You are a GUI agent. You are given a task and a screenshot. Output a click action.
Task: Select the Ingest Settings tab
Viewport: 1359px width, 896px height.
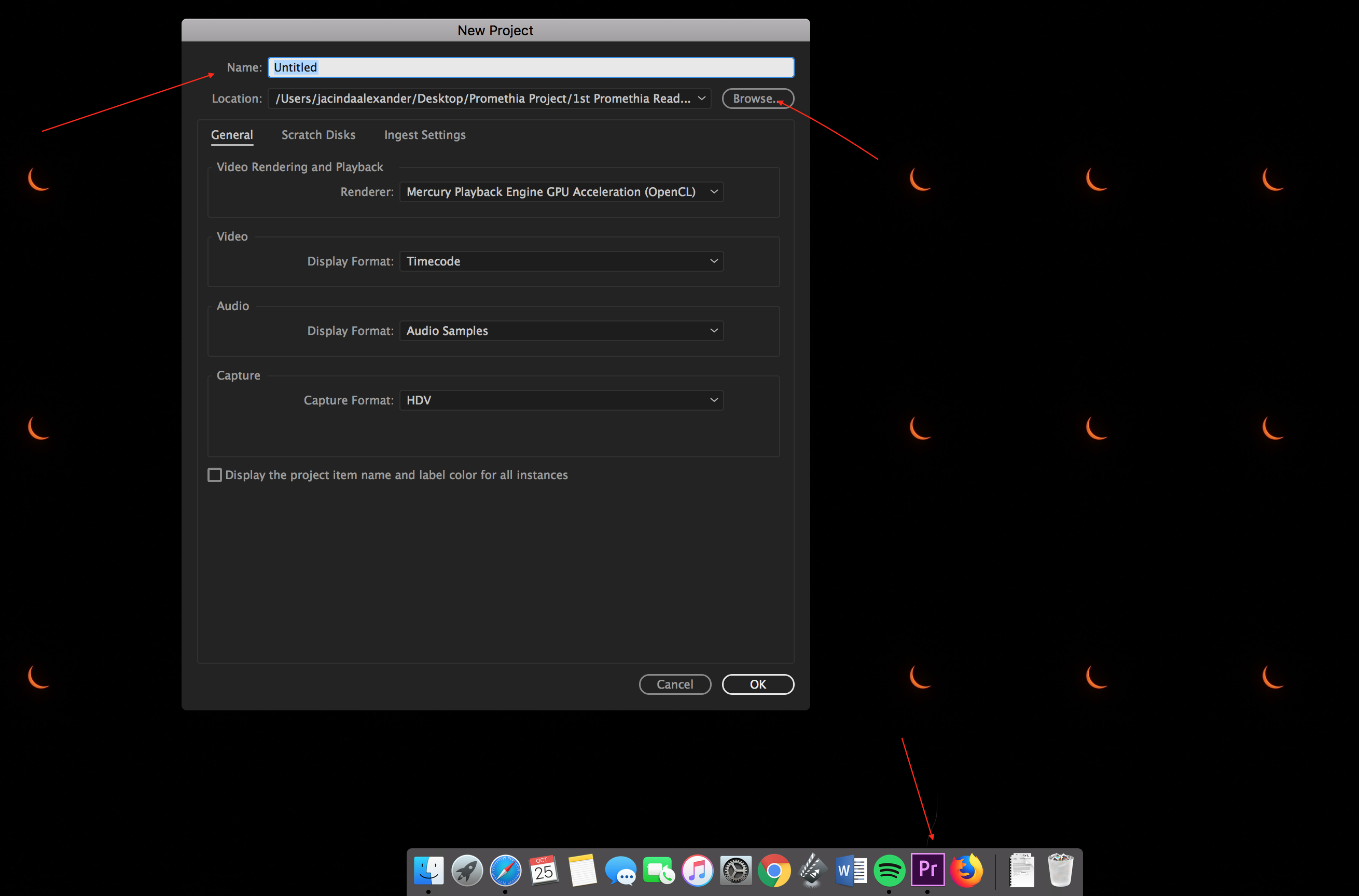tap(423, 134)
